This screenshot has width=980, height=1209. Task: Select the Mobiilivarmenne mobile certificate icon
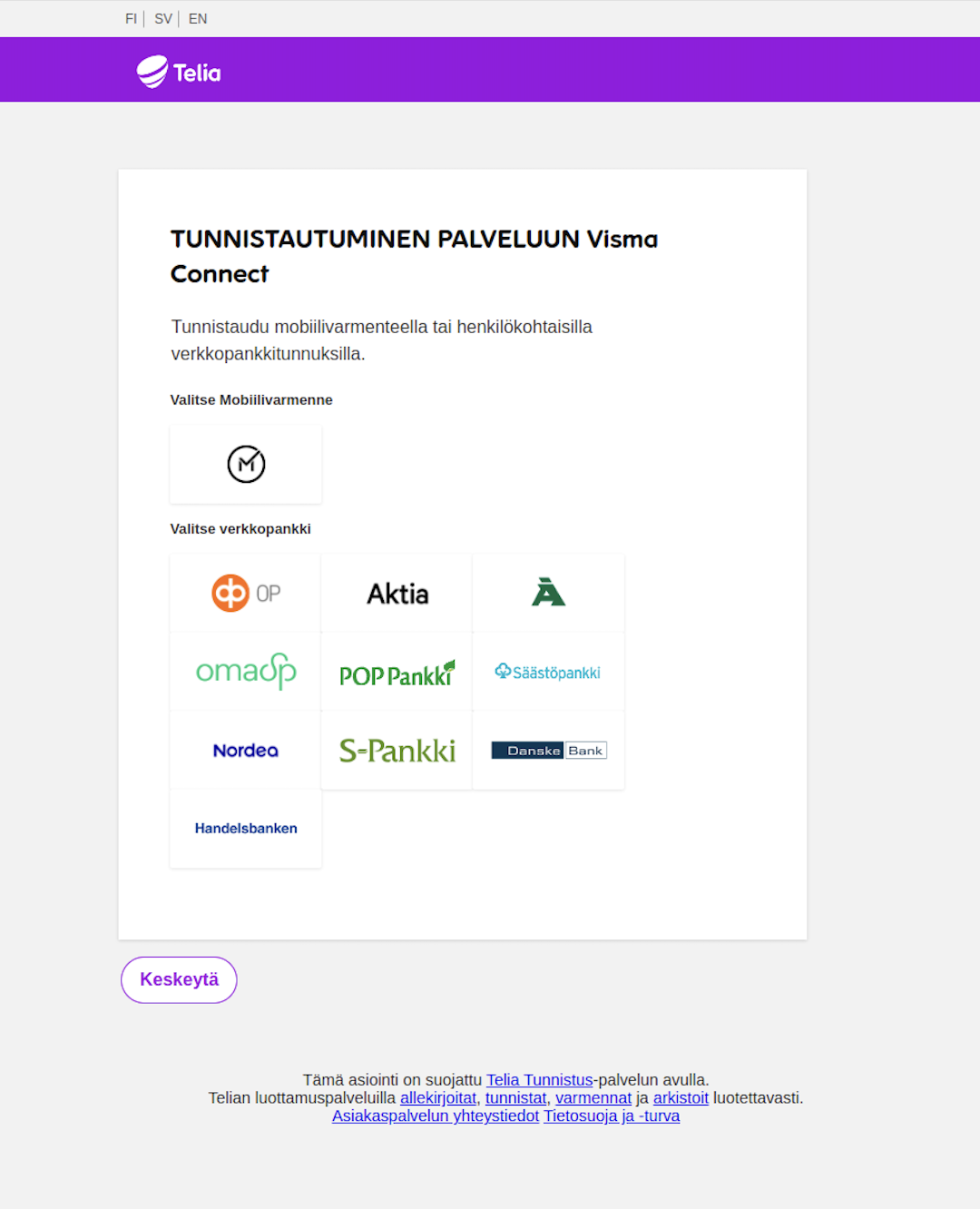coord(246,464)
